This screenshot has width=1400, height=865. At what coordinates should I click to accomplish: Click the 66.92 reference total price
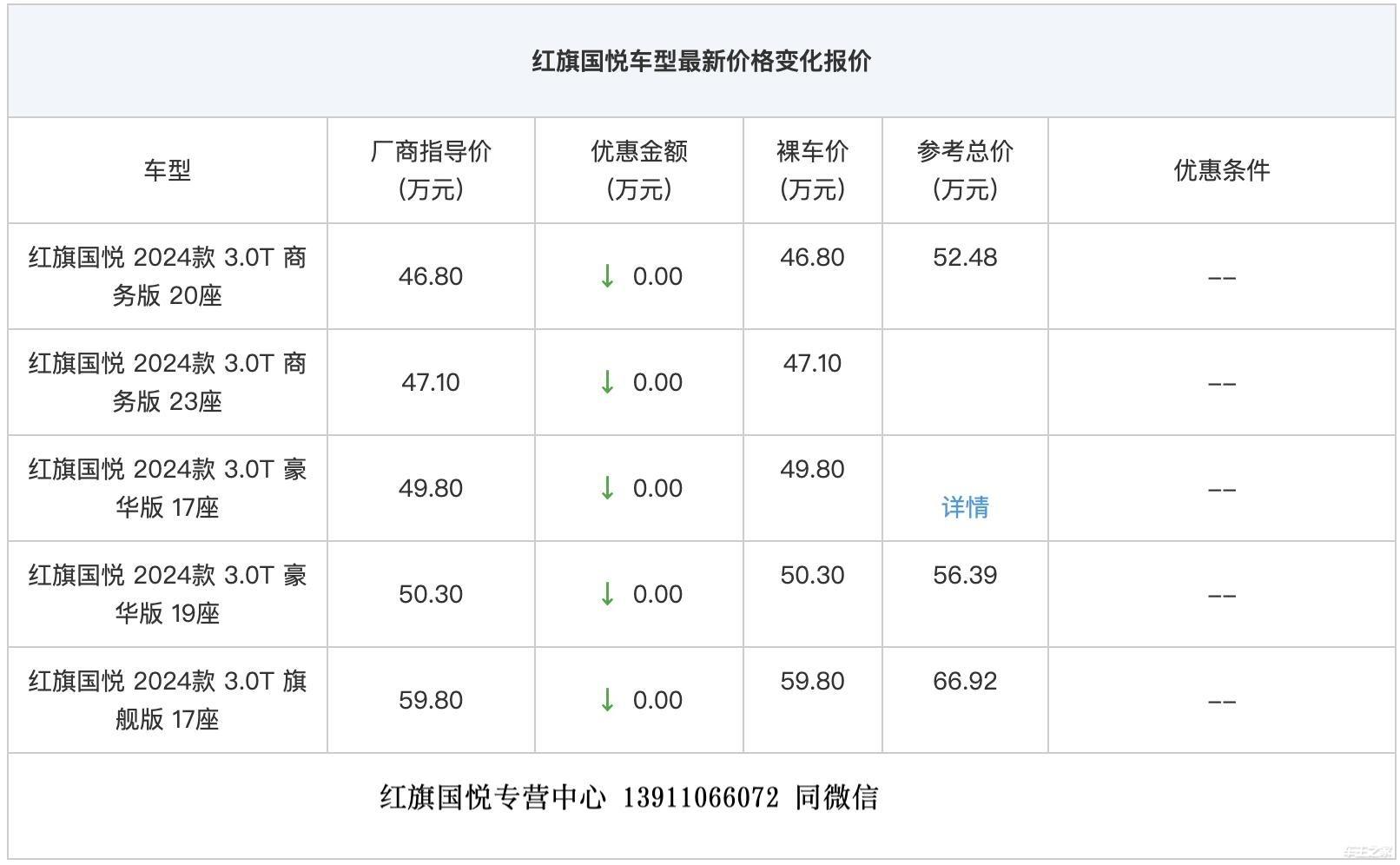(x=965, y=681)
